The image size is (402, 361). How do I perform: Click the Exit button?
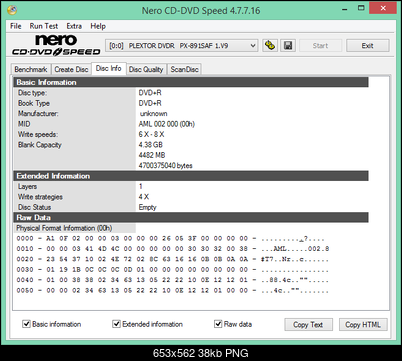click(368, 46)
